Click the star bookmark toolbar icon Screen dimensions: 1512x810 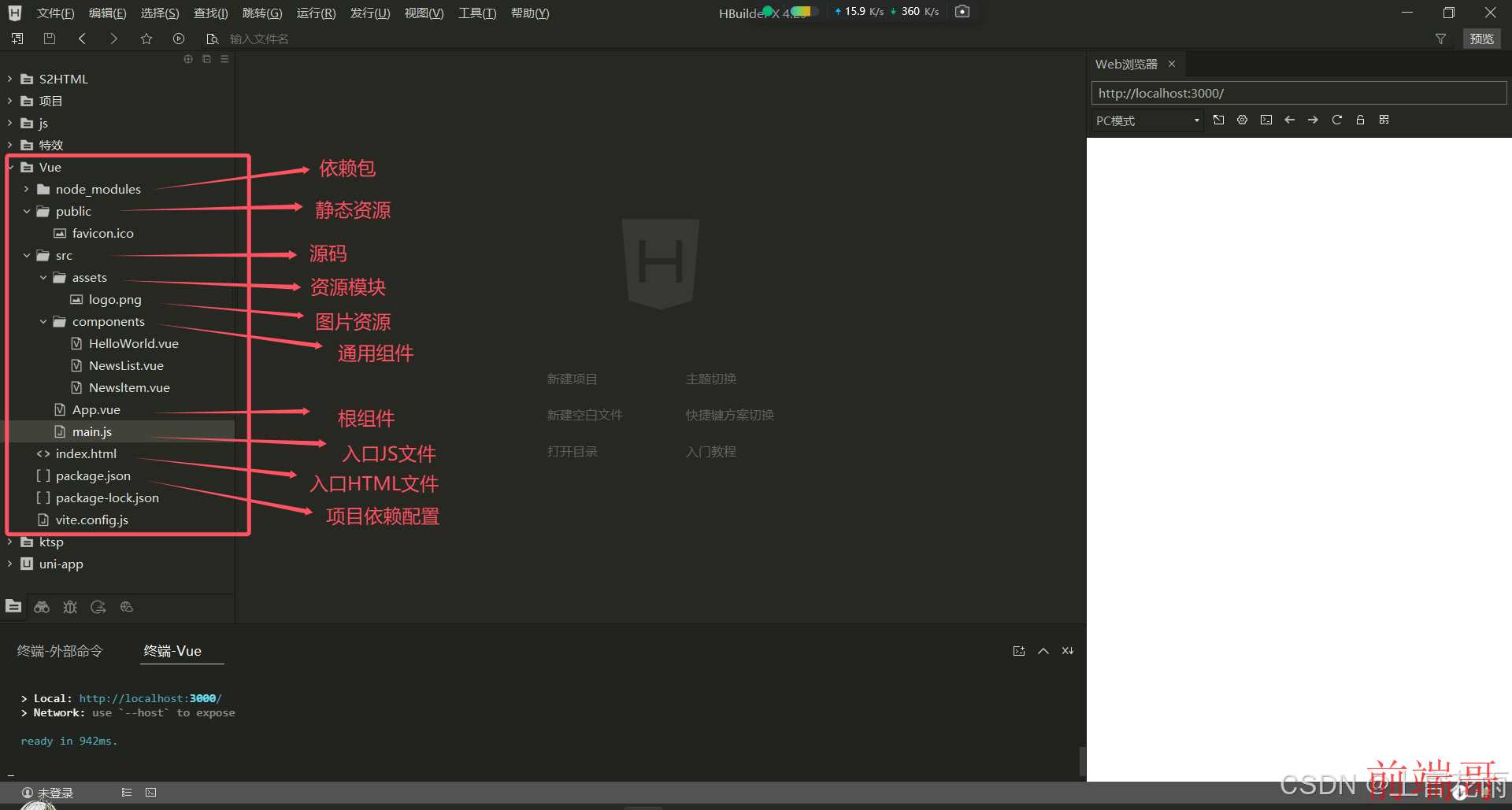pyautogui.click(x=146, y=39)
